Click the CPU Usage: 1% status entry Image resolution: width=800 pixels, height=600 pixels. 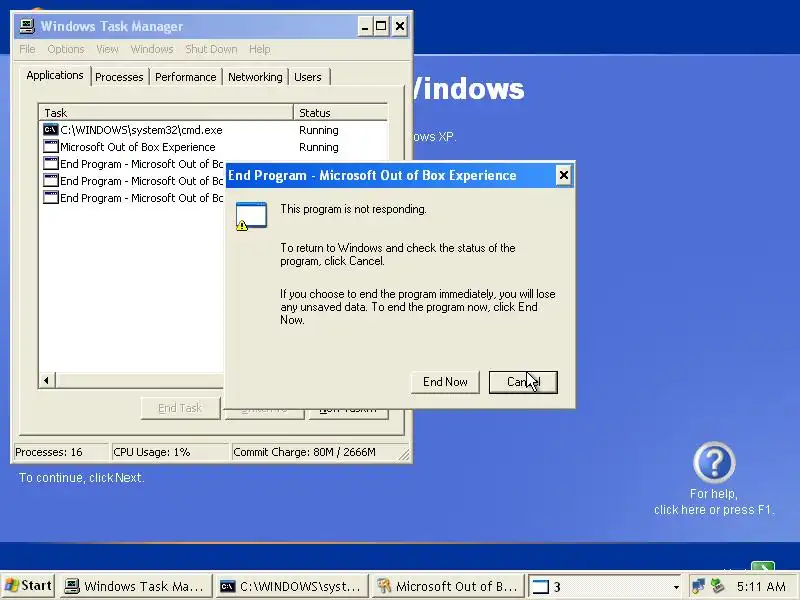pyautogui.click(x=169, y=452)
